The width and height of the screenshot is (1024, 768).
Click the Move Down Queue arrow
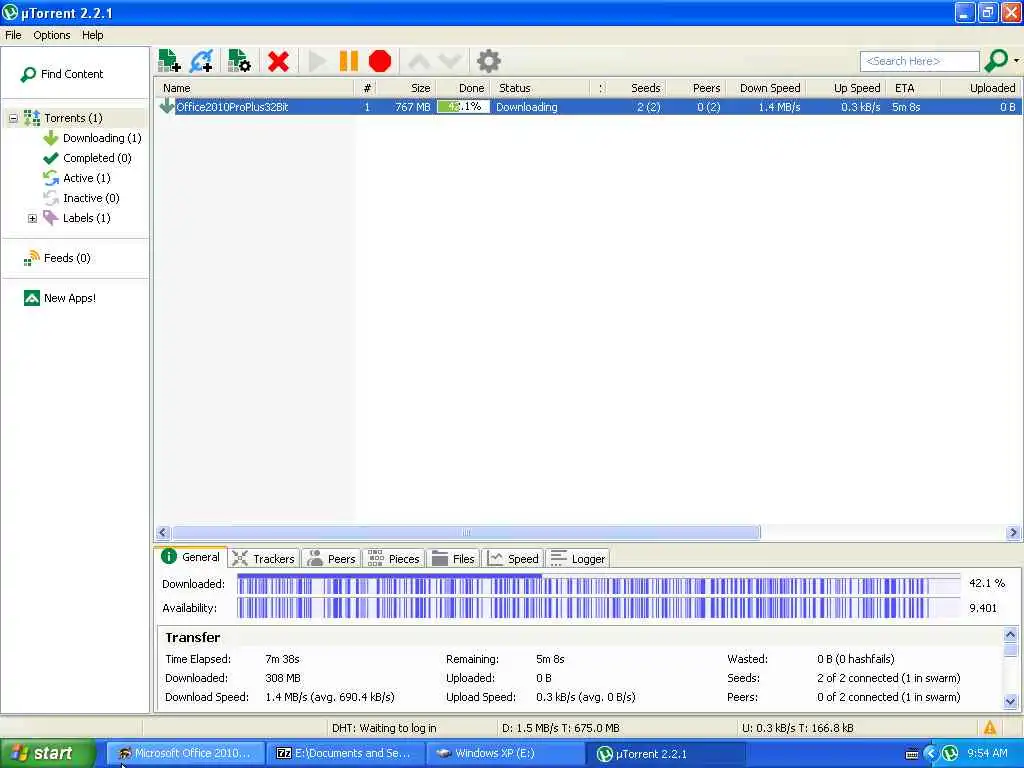point(449,61)
